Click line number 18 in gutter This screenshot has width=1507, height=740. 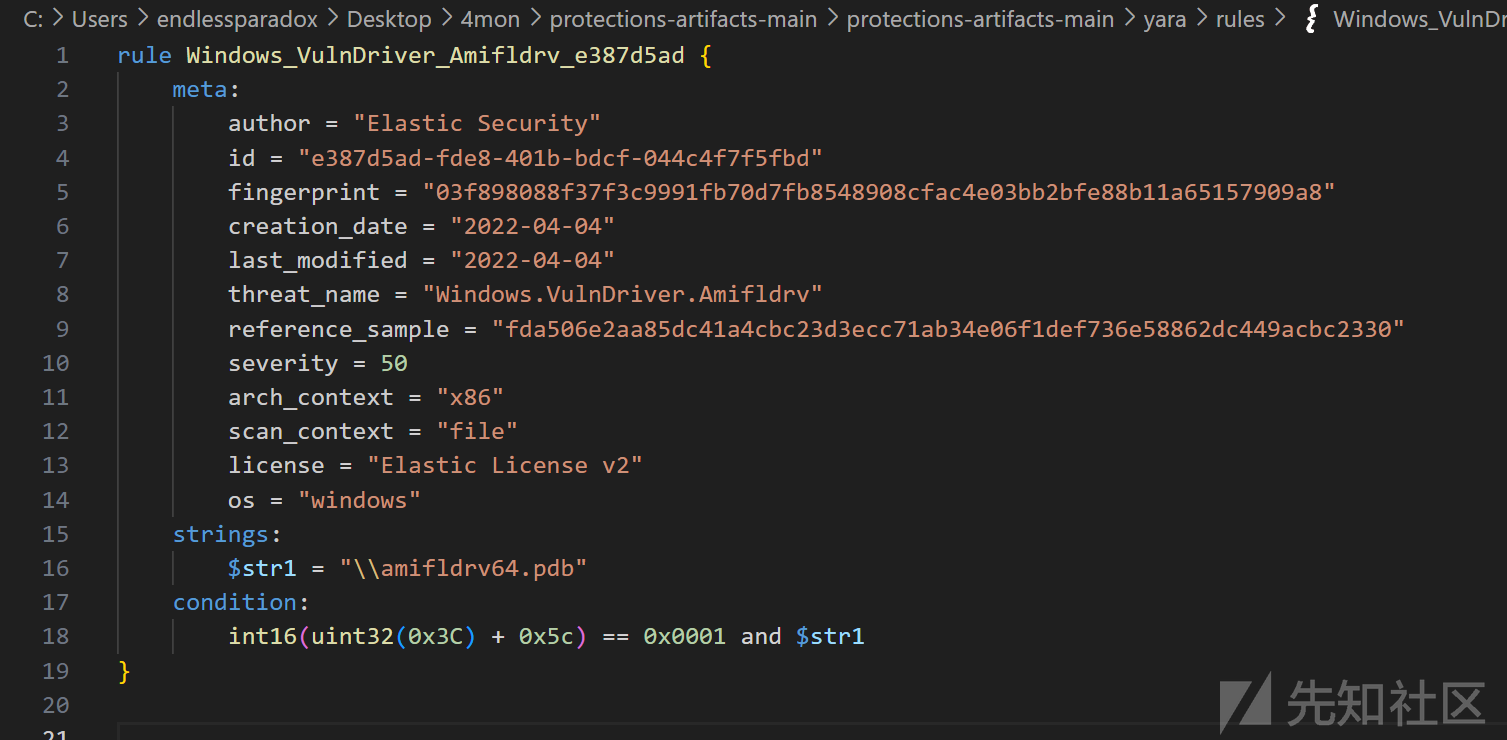point(56,636)
